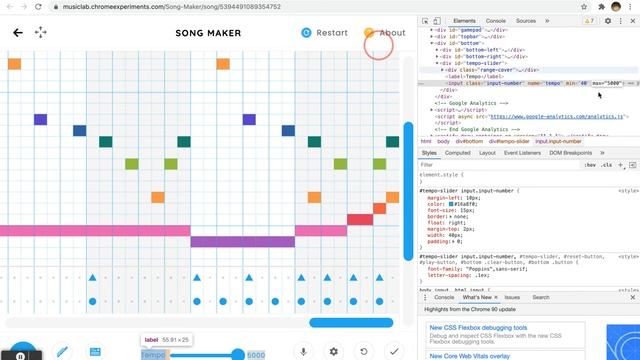This screenshot has height=360, width=640.
Task: Add new style rule plus icon
Action: 620,165
